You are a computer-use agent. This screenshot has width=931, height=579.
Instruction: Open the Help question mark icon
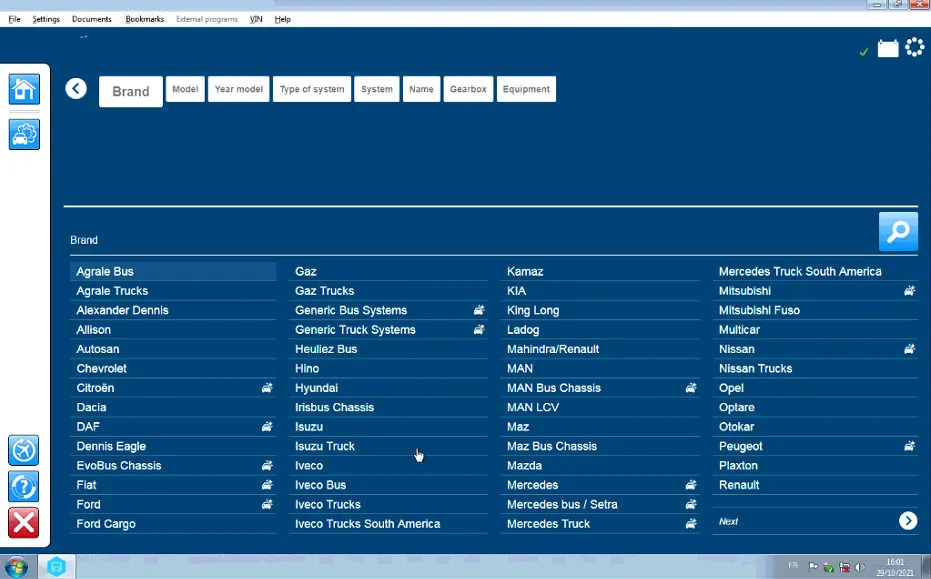click(23, 486)
